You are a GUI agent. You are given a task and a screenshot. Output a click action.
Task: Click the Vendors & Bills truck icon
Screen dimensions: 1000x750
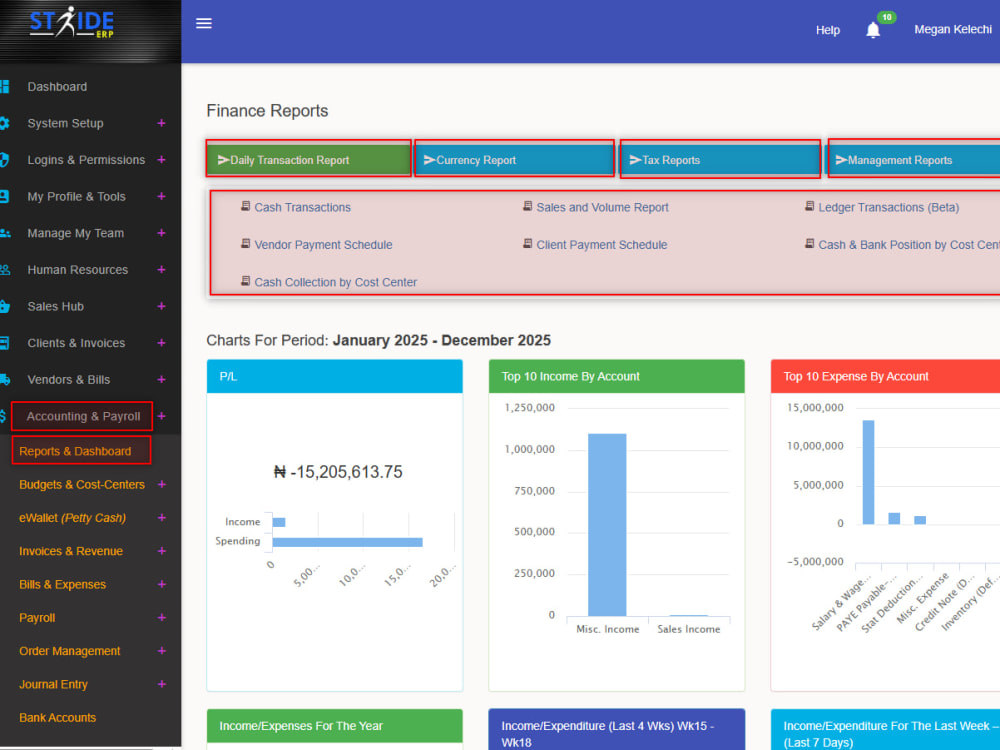coord(5,379)
